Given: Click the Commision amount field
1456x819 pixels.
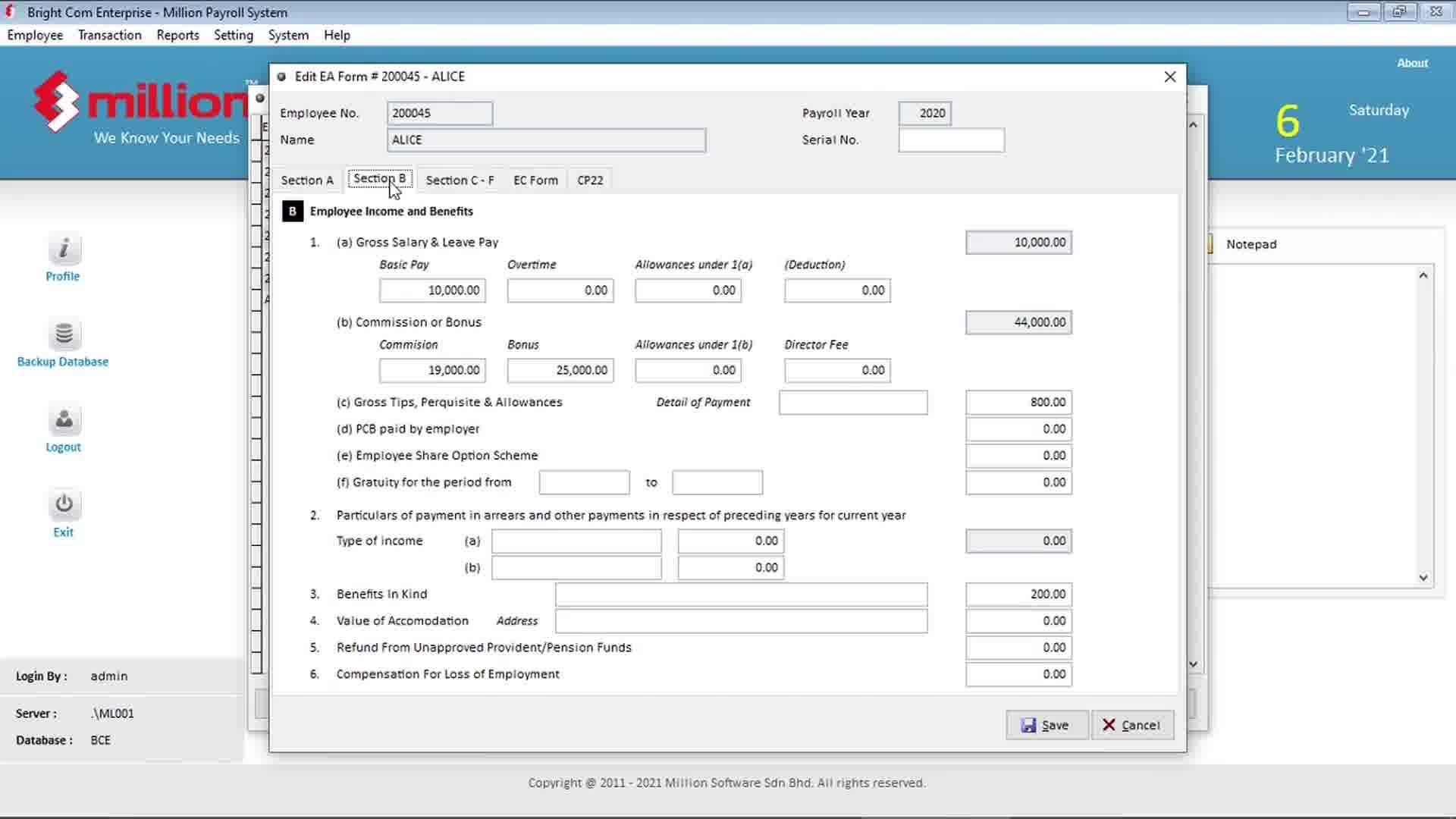Looking at the screenshot, I should click(432, 371).
